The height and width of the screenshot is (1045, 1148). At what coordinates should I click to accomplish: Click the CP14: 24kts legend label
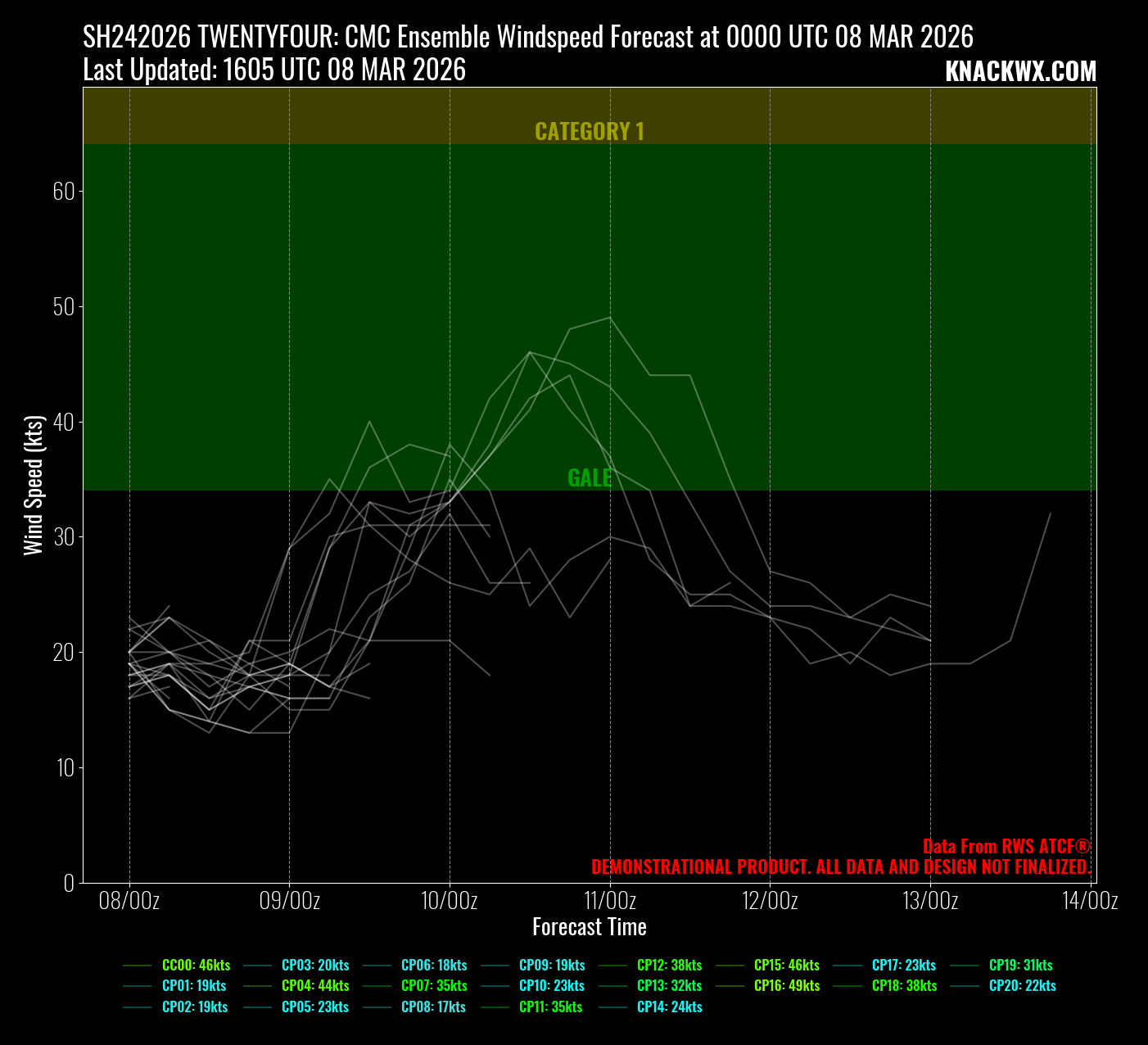(669, 1007)
